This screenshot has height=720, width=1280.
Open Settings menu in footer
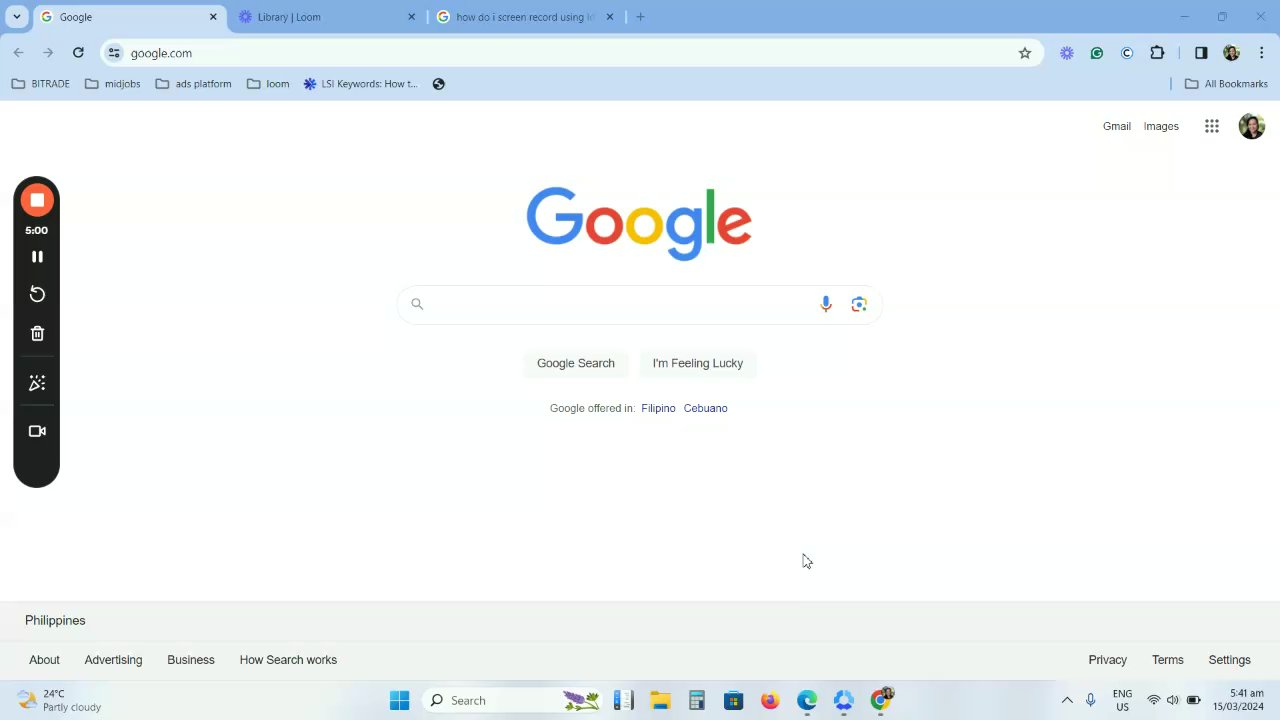tap(1229, 660)
